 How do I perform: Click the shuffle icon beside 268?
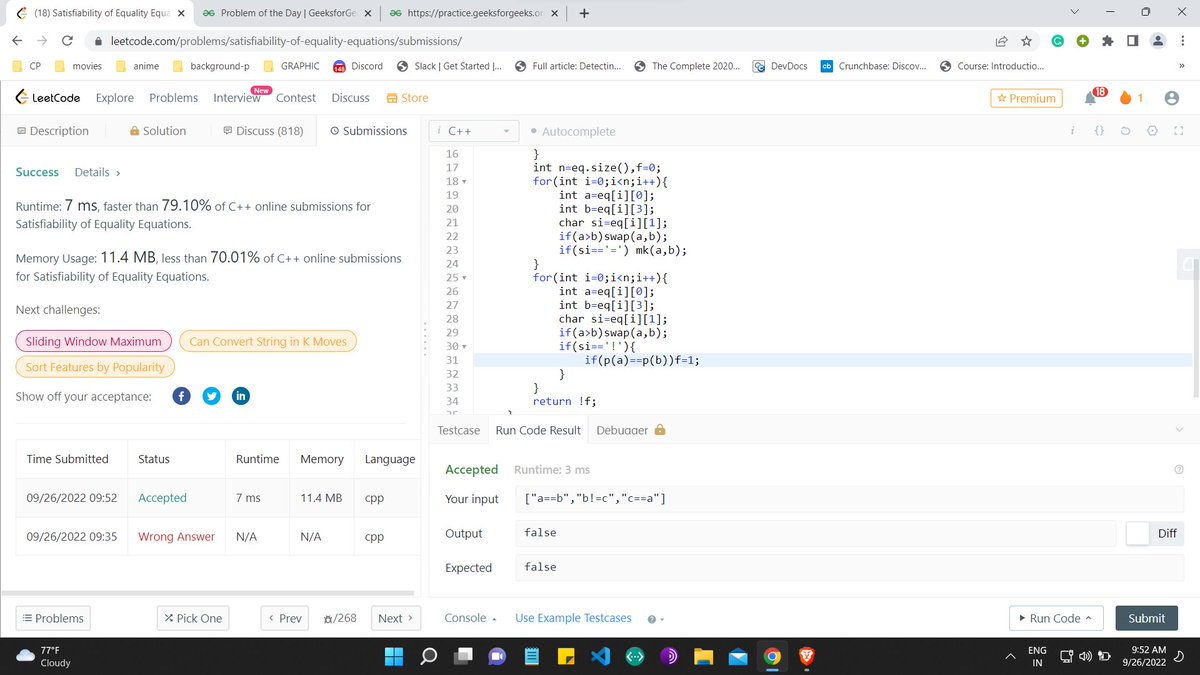point(330,618)
